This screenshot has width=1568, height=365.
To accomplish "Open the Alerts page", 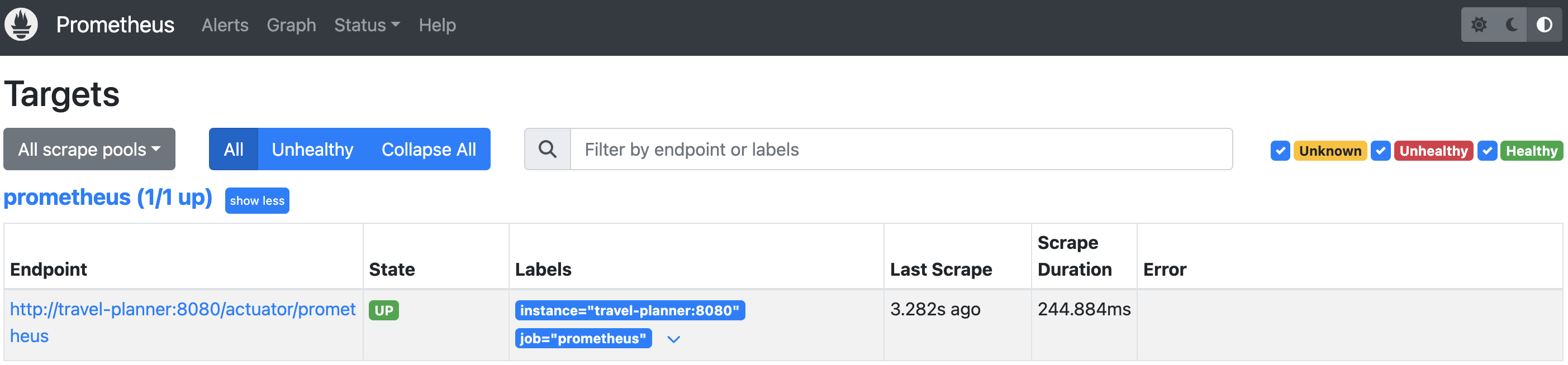I will coord(225,25).
